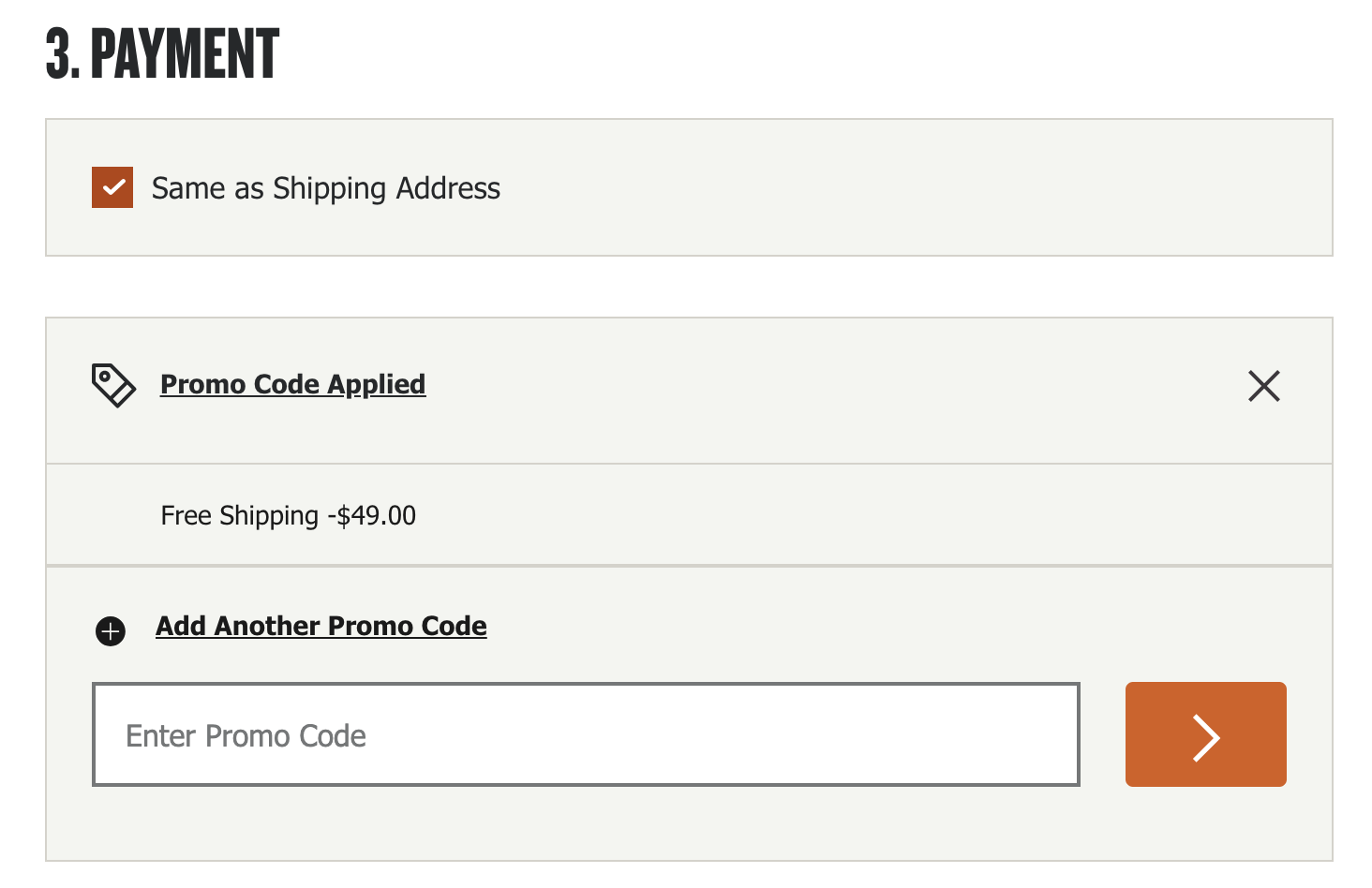This screenshot has width=1372, height=888.
Task: Click the plus circle icon
Action: point(111,631)
